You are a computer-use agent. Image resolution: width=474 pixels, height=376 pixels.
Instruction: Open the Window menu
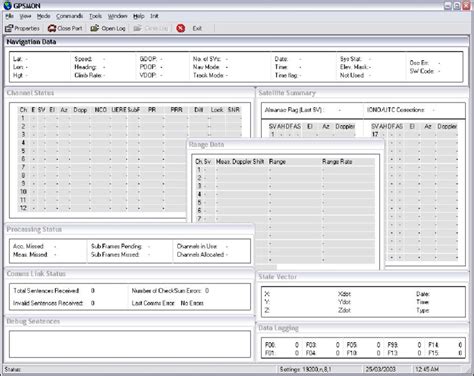click(117, 16)
